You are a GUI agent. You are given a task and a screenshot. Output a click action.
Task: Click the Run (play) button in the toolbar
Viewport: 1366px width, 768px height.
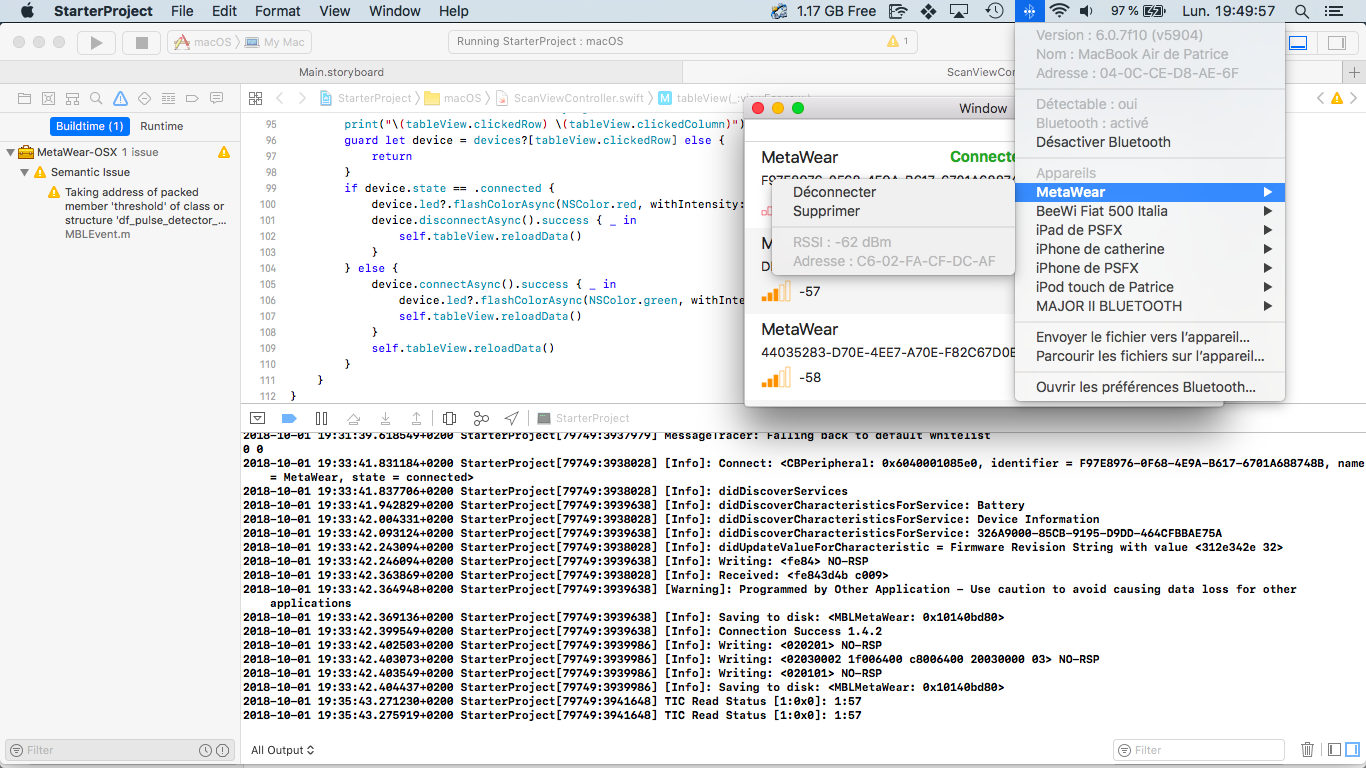[96, 43]
